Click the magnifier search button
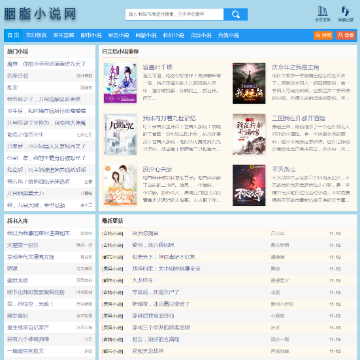The width and height of the screenshot is (360, 360). pos(236,14)
